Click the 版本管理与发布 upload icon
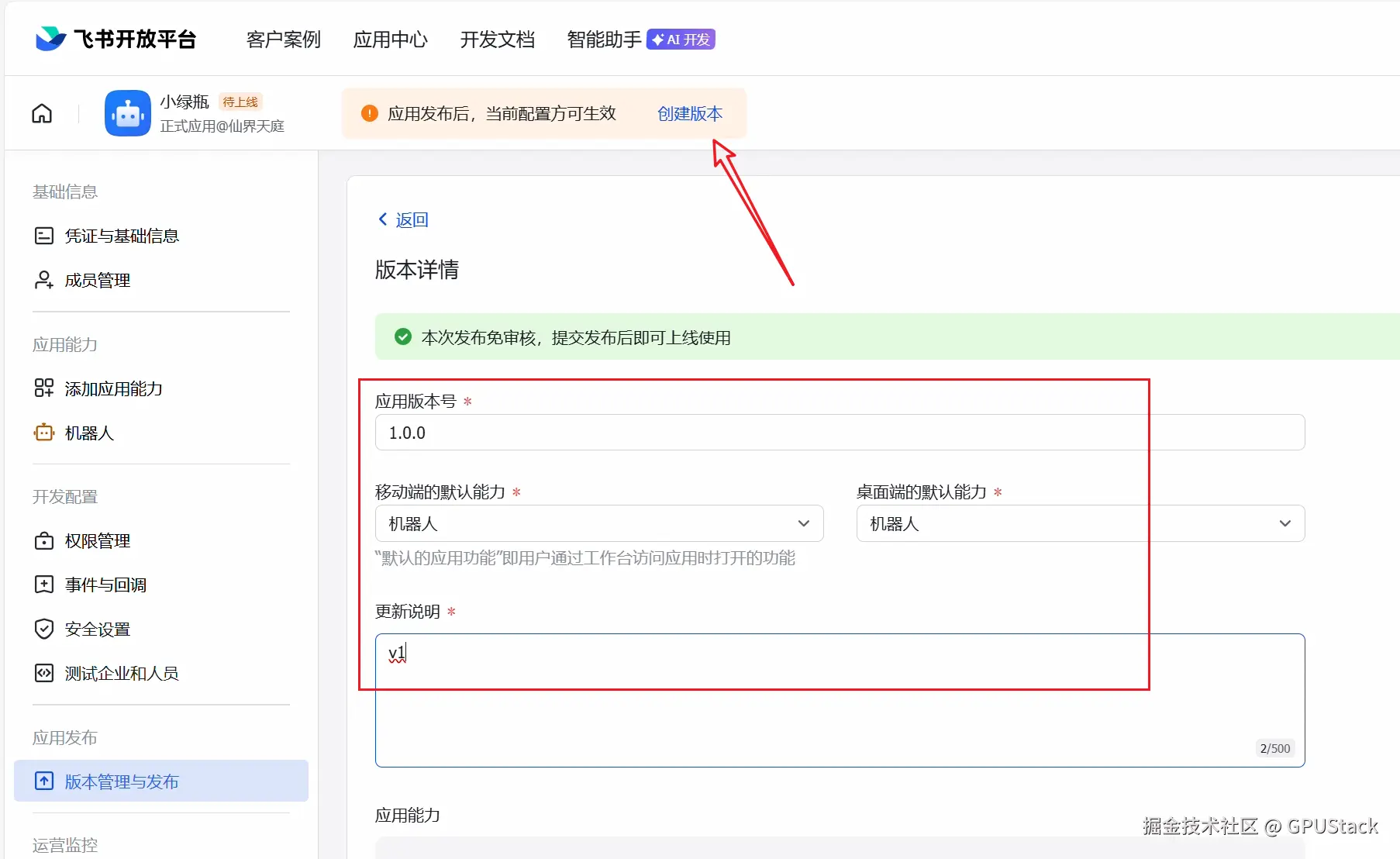Image resolution: width=1400 pixels, height=859 pixels. click(x=44, y=781)
